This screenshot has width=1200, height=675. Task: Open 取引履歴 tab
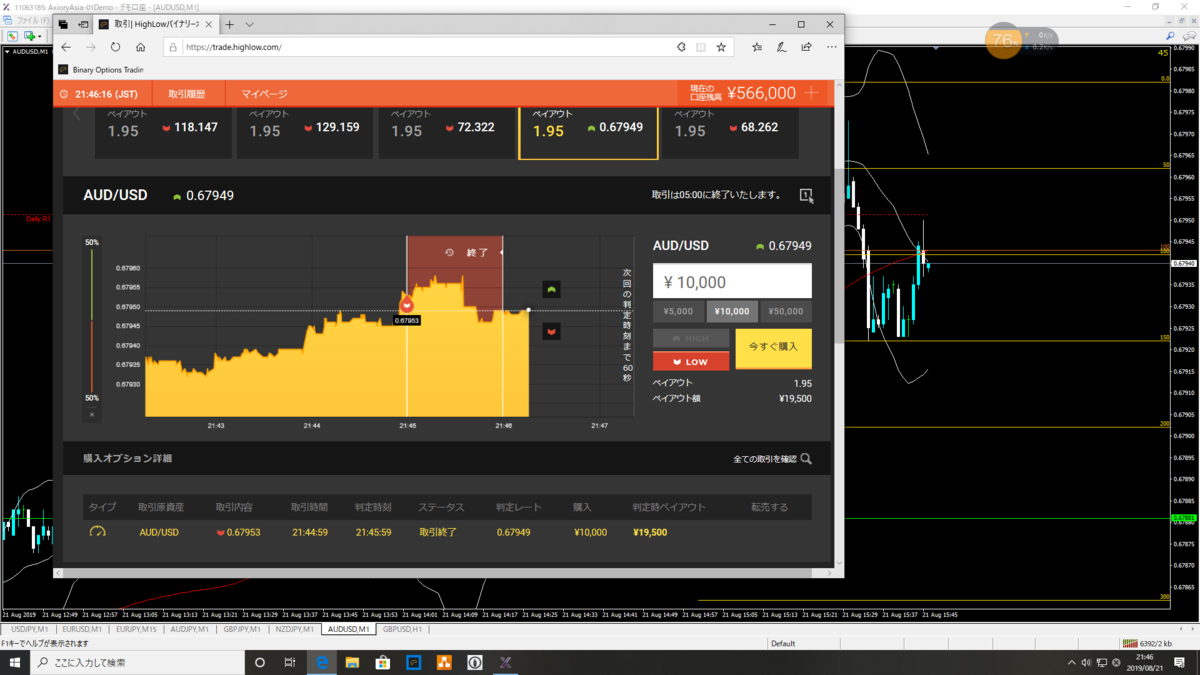tap(187, 94)
